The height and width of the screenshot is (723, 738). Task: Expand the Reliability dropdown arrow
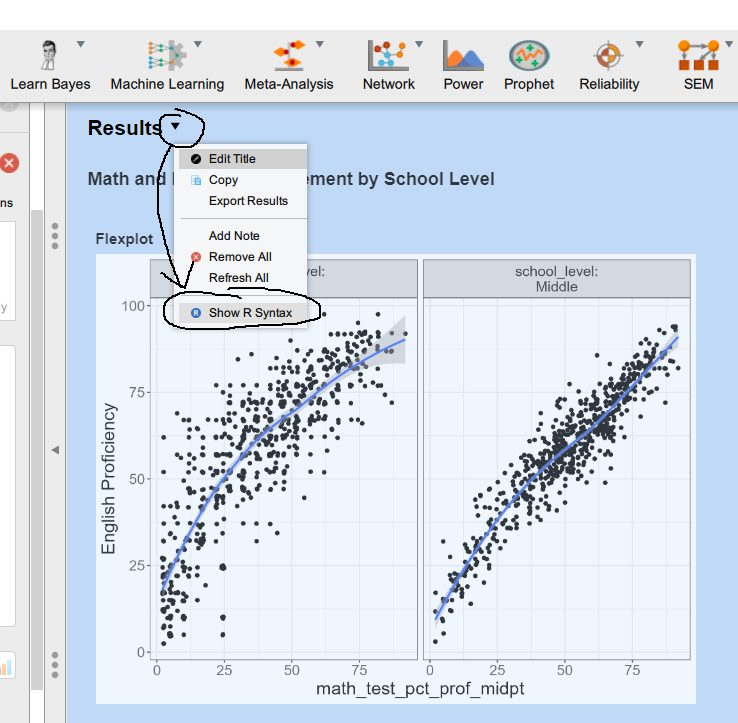pos(640,44)
